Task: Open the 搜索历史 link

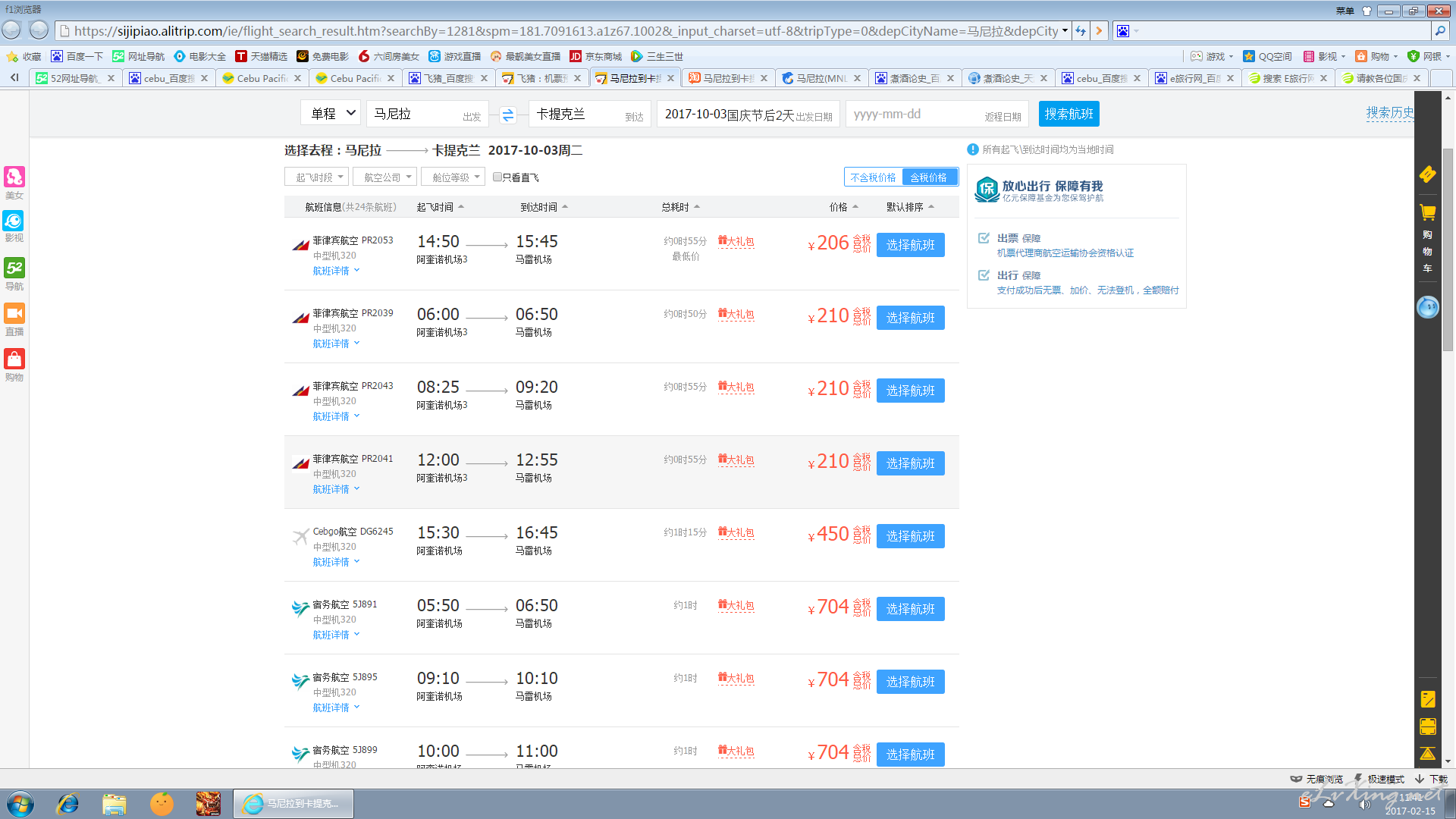Action: [1389, 113]
